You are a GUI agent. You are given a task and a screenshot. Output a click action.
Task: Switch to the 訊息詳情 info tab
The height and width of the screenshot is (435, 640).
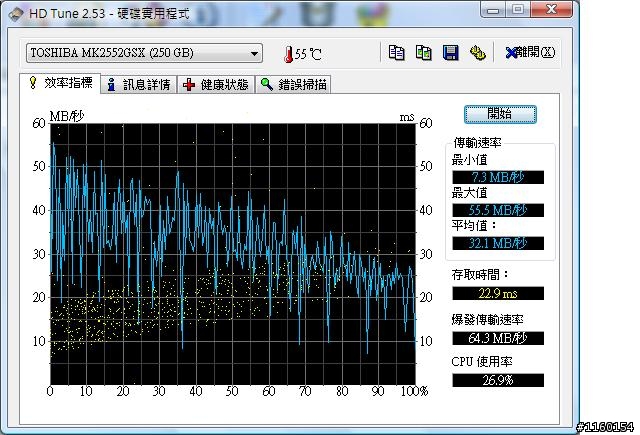click(x=139, y=84)
